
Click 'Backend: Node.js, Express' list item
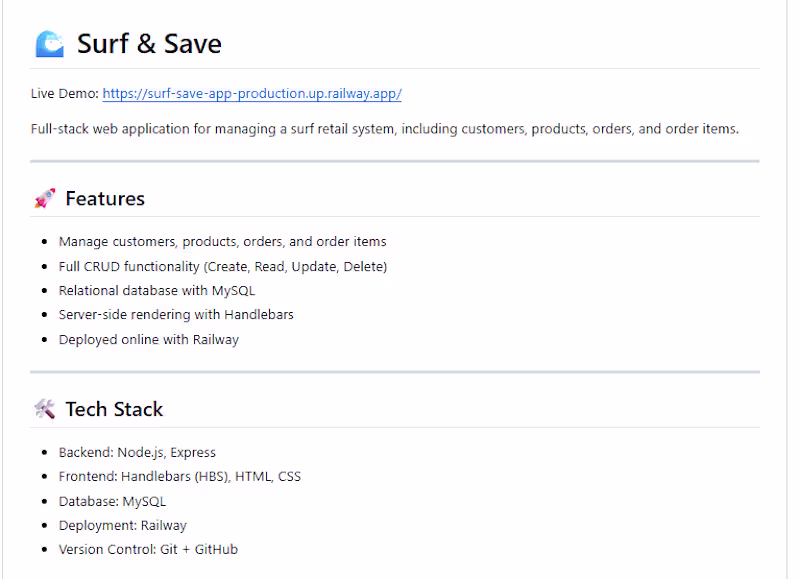[137, 452]
